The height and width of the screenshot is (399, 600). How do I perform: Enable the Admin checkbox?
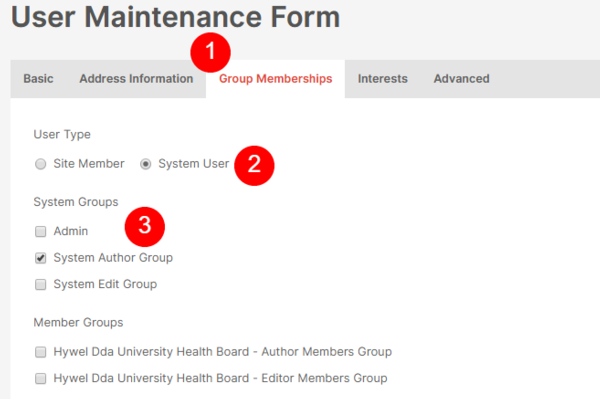[41, 231]
